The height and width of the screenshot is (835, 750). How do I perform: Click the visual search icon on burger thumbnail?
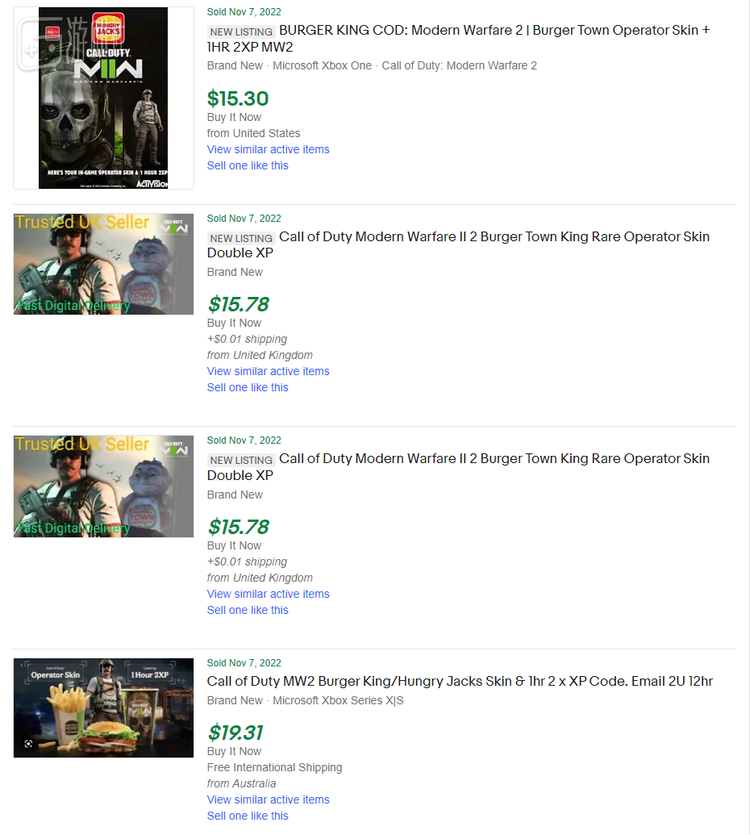tap(28, 743)
